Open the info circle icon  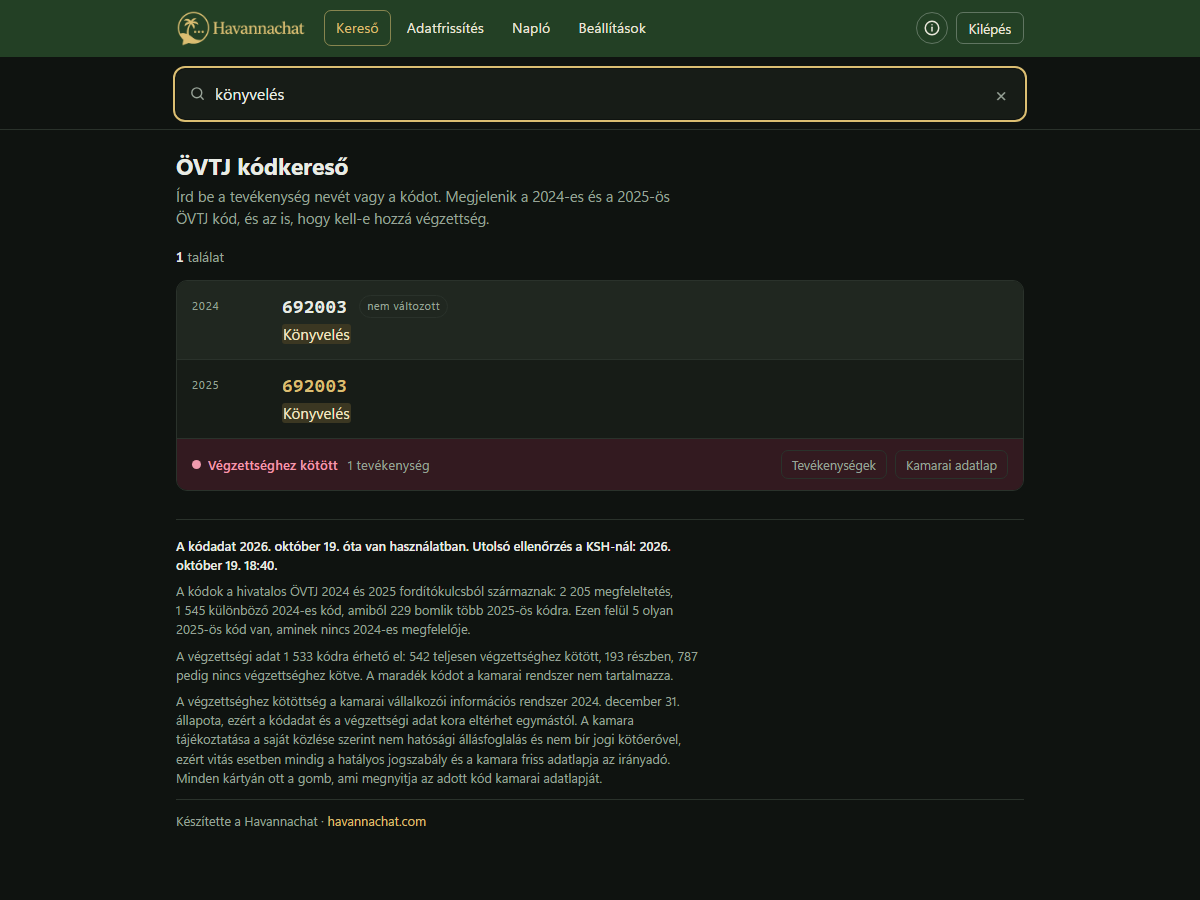[932, 28]
